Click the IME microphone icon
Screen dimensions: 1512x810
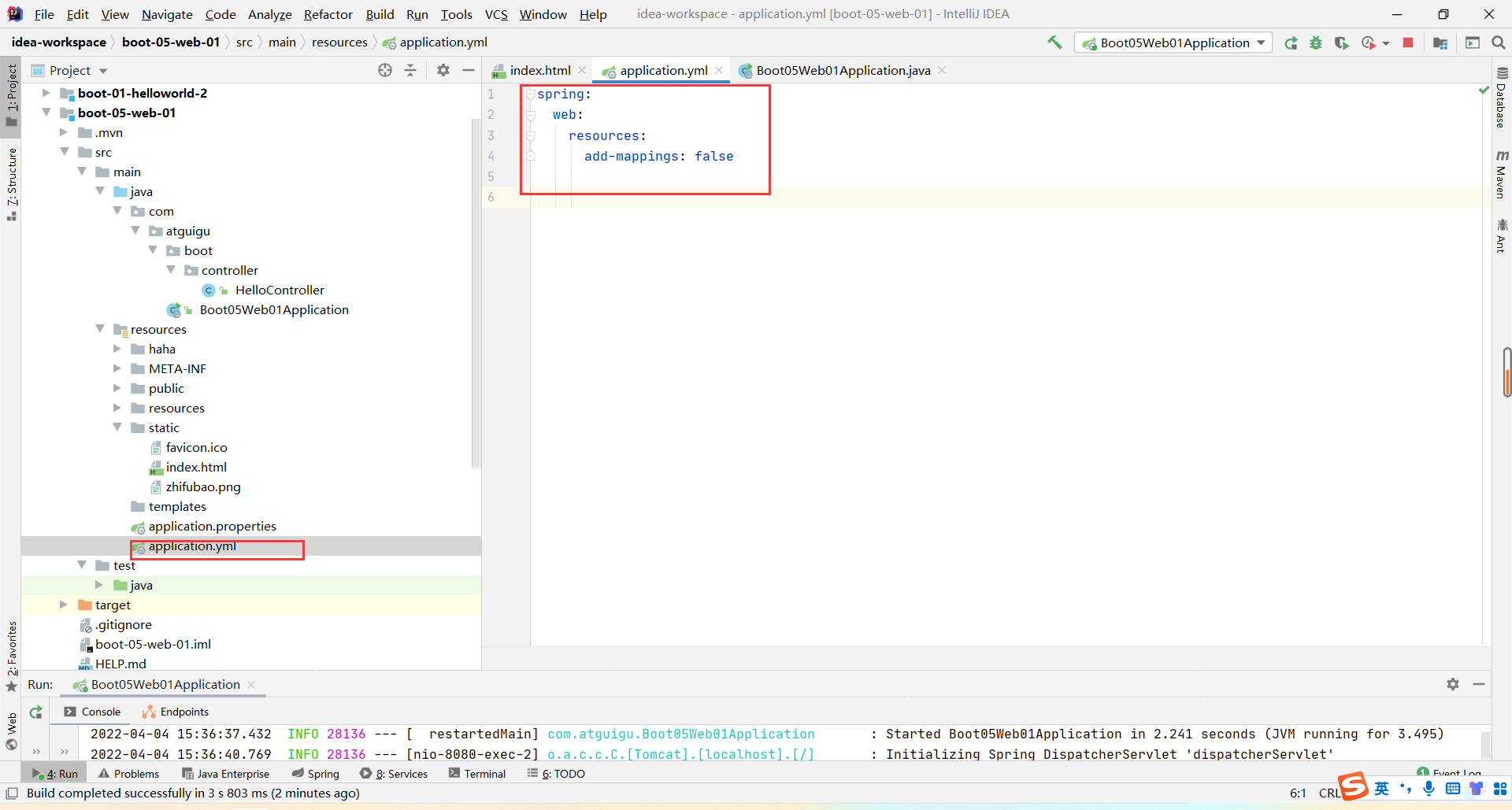1429,788
